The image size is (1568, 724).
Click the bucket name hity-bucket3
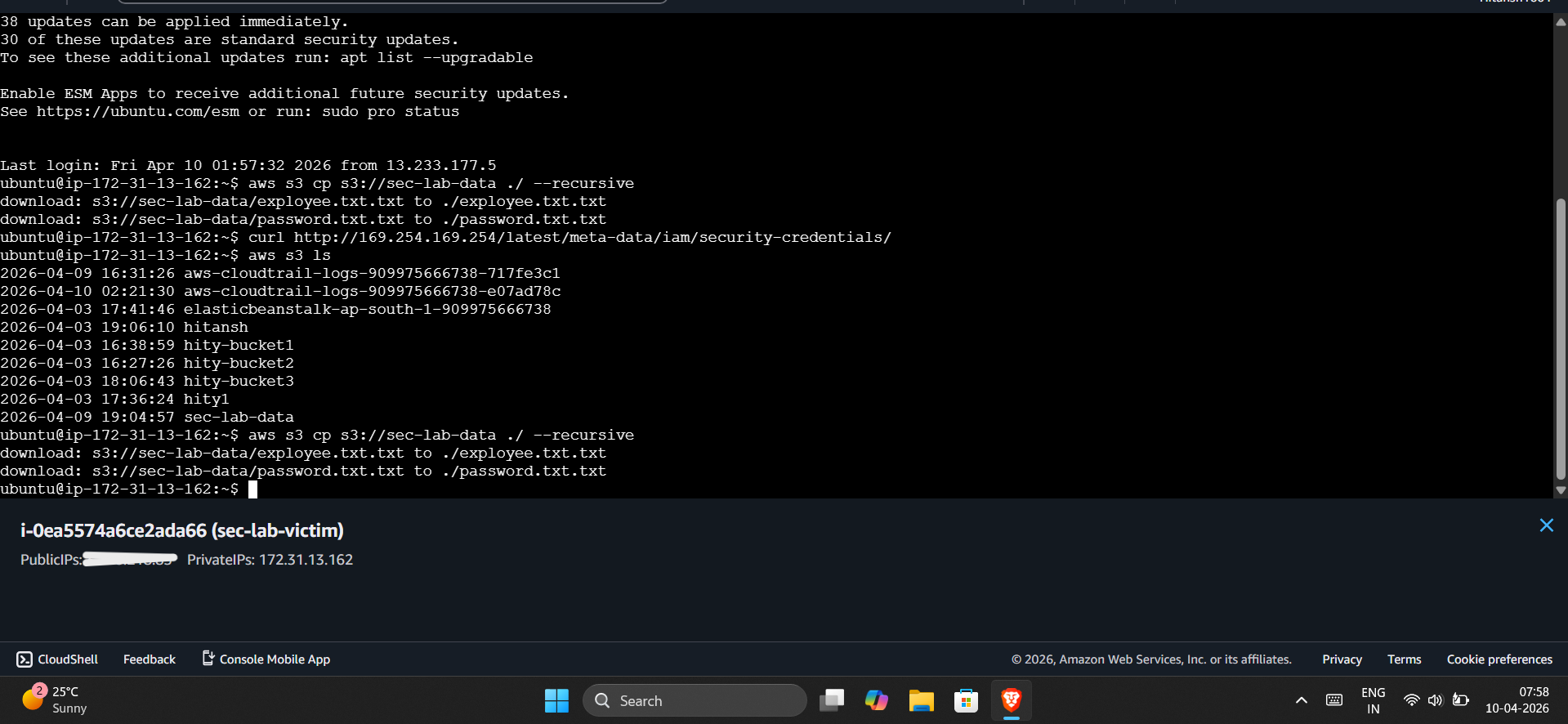(239, 381)
